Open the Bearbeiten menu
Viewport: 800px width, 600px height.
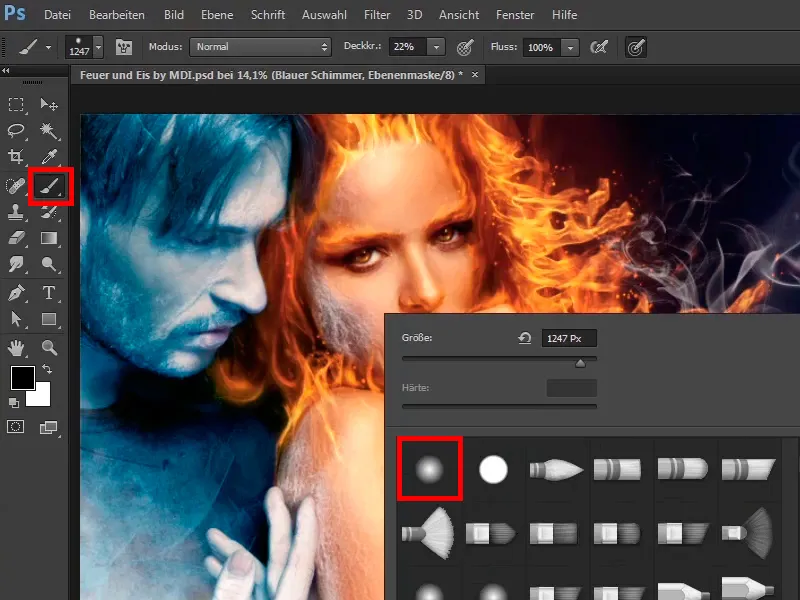coord(117,15)
